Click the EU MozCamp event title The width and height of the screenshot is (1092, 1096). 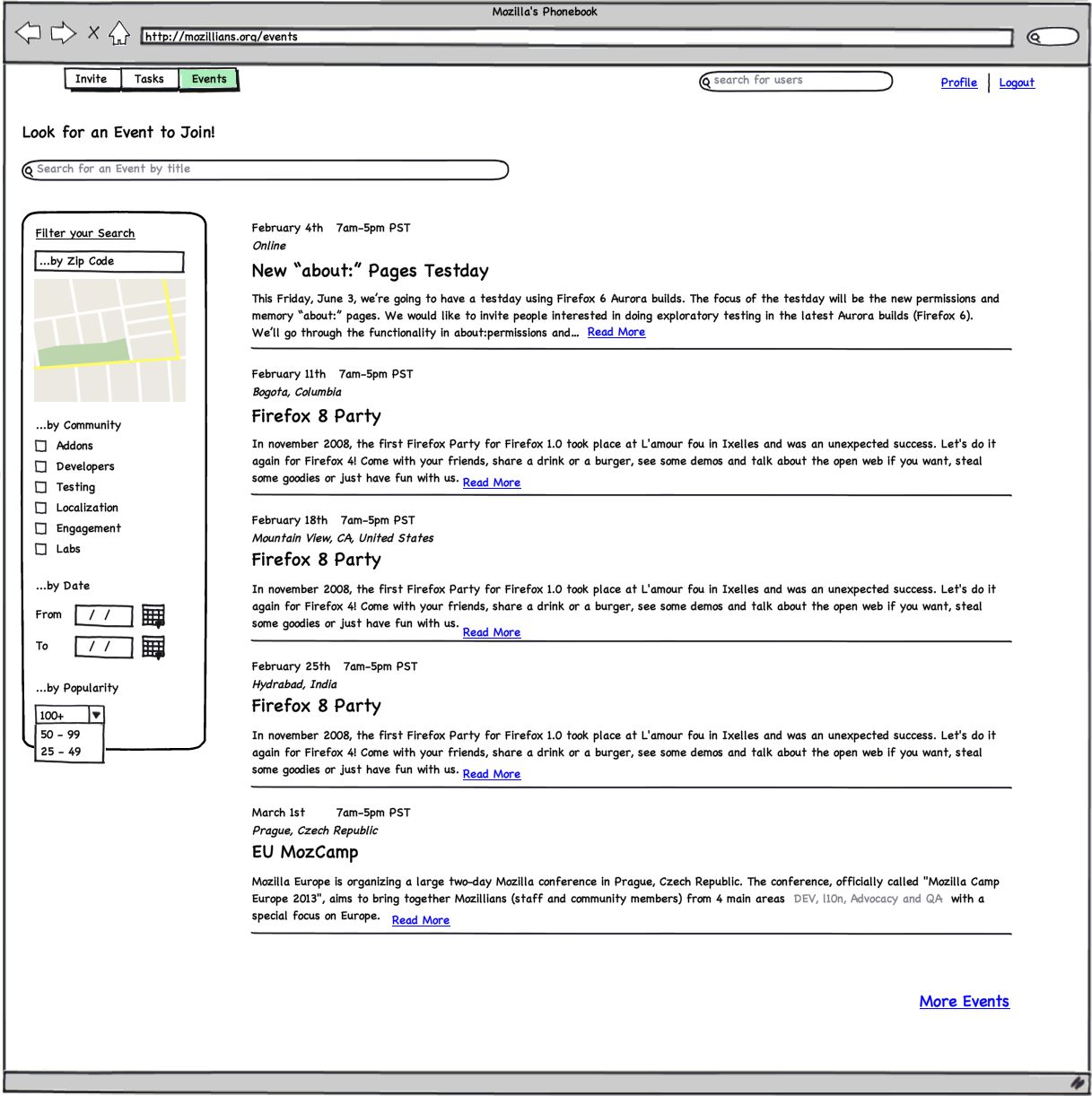coord(305,852)
